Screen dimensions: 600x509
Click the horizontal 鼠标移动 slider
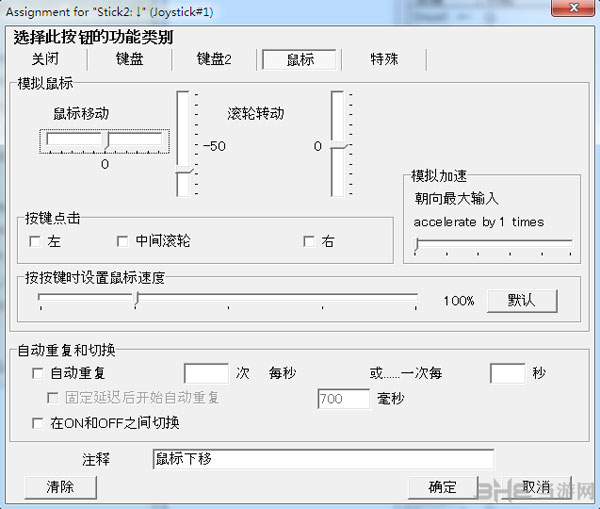click(104, 141)
